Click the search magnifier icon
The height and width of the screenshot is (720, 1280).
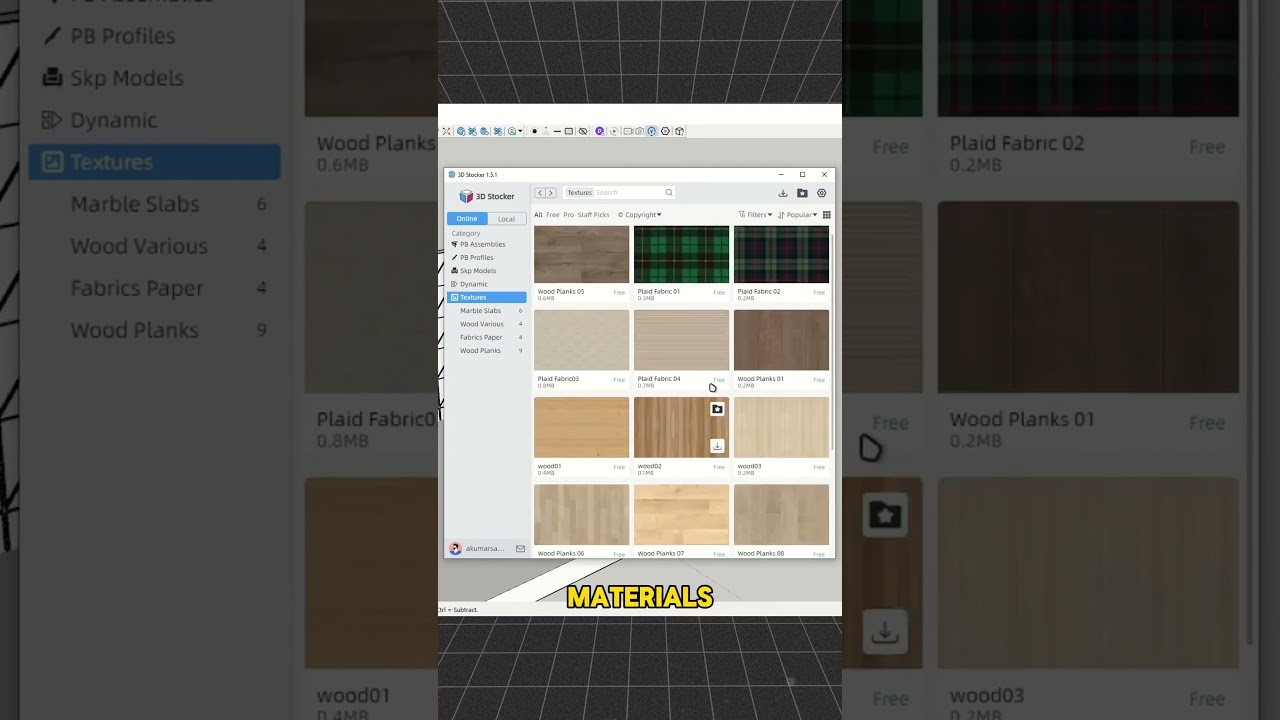click(669, 192)
